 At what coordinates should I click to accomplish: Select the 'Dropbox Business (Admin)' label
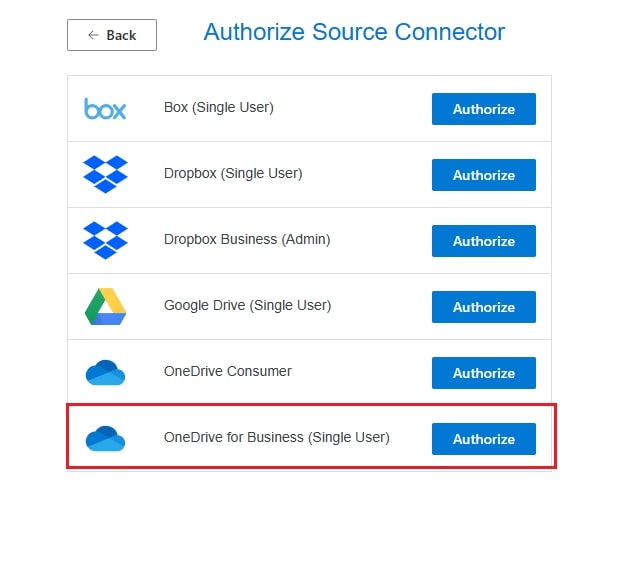coord(247,239)
